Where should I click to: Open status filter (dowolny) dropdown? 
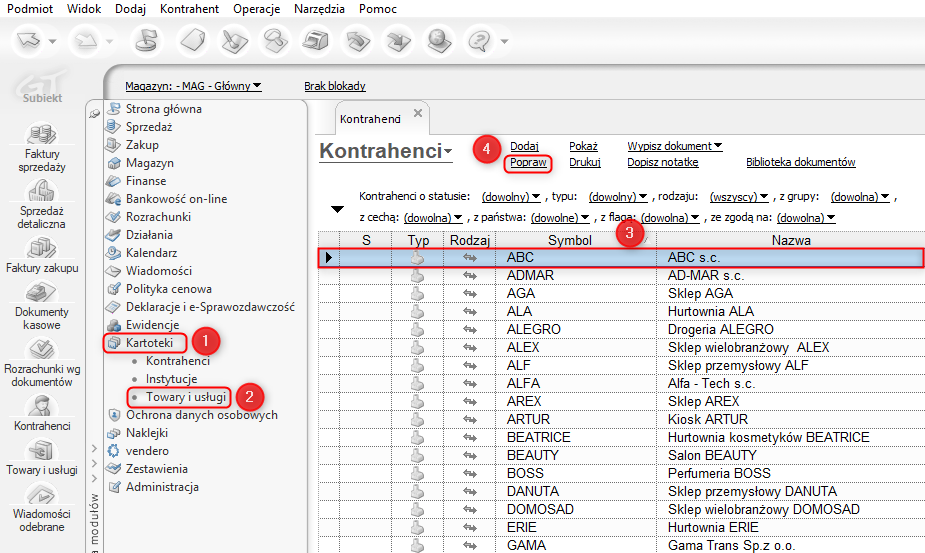point(511,197)
